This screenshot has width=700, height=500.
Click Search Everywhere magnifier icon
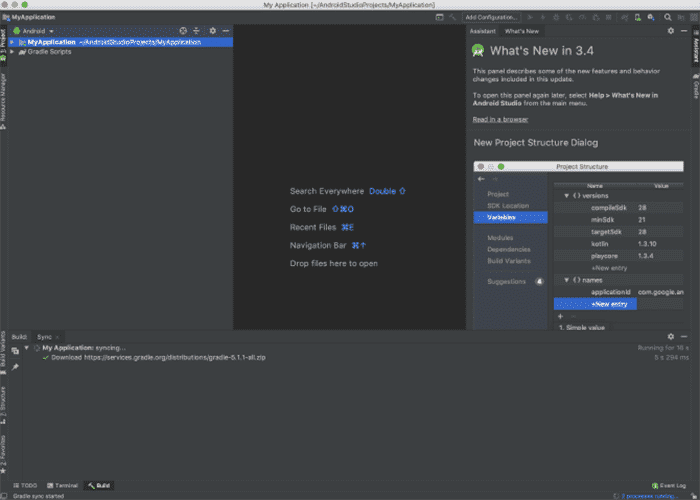[x=667, y=17]
